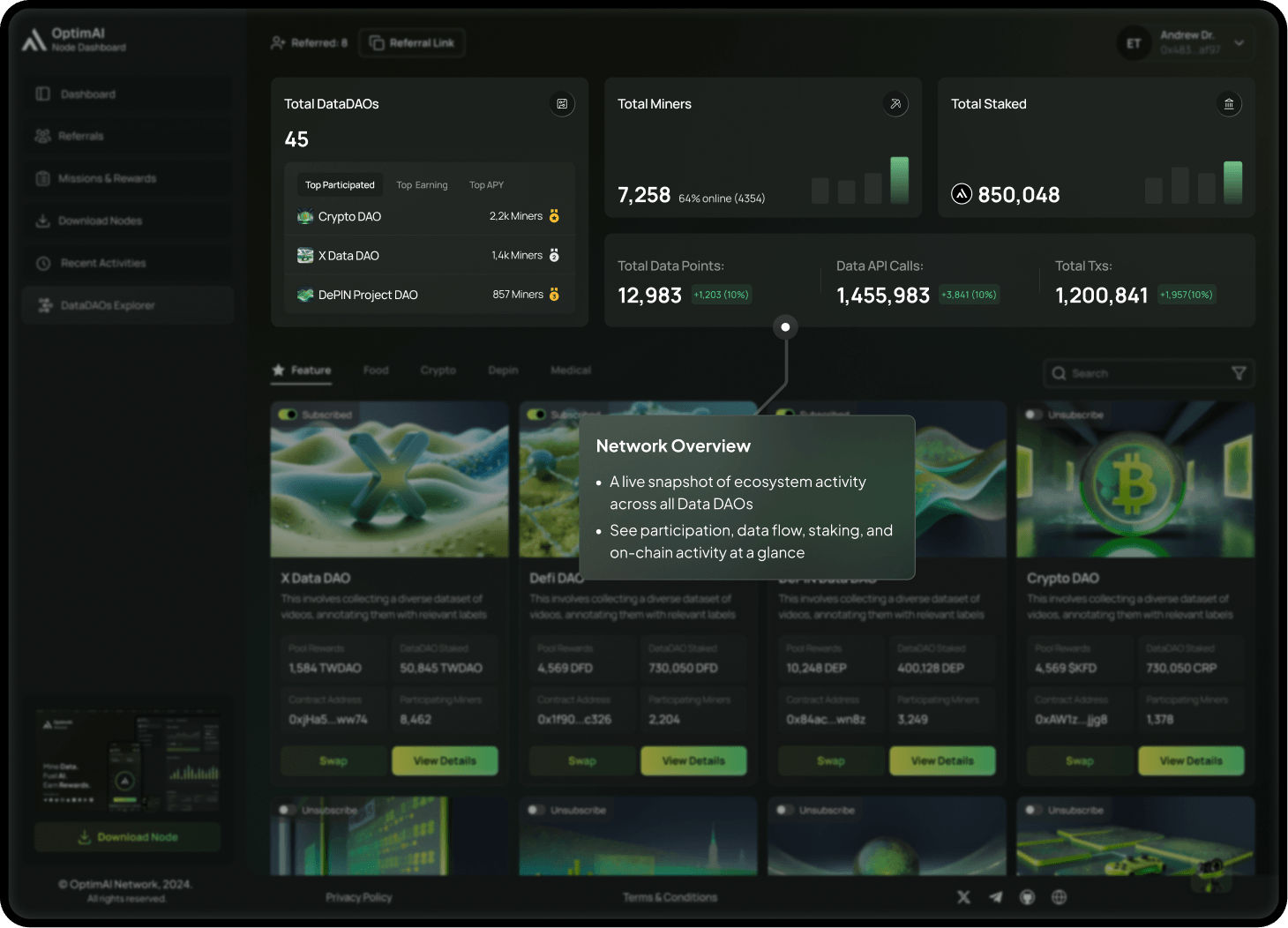Expand the Andrew Dr. account dropdown chevron
The image size is (1288, 928).
pos(1239,43)
